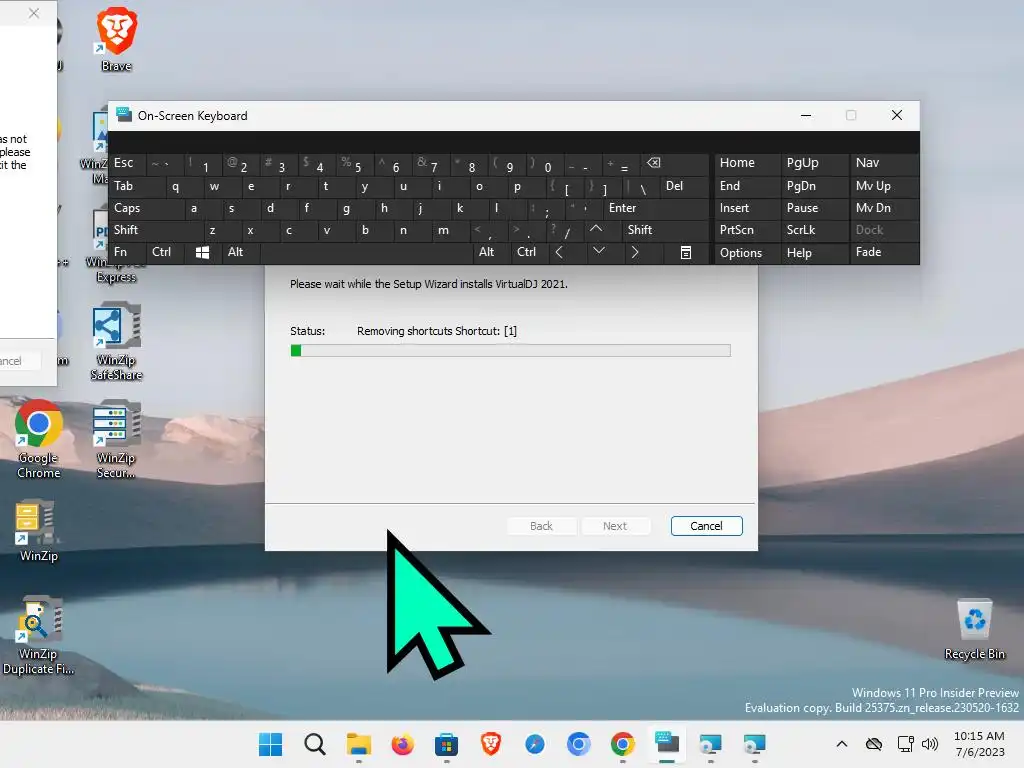Open Brave browser from the taskbar

[x=490, y=744]
